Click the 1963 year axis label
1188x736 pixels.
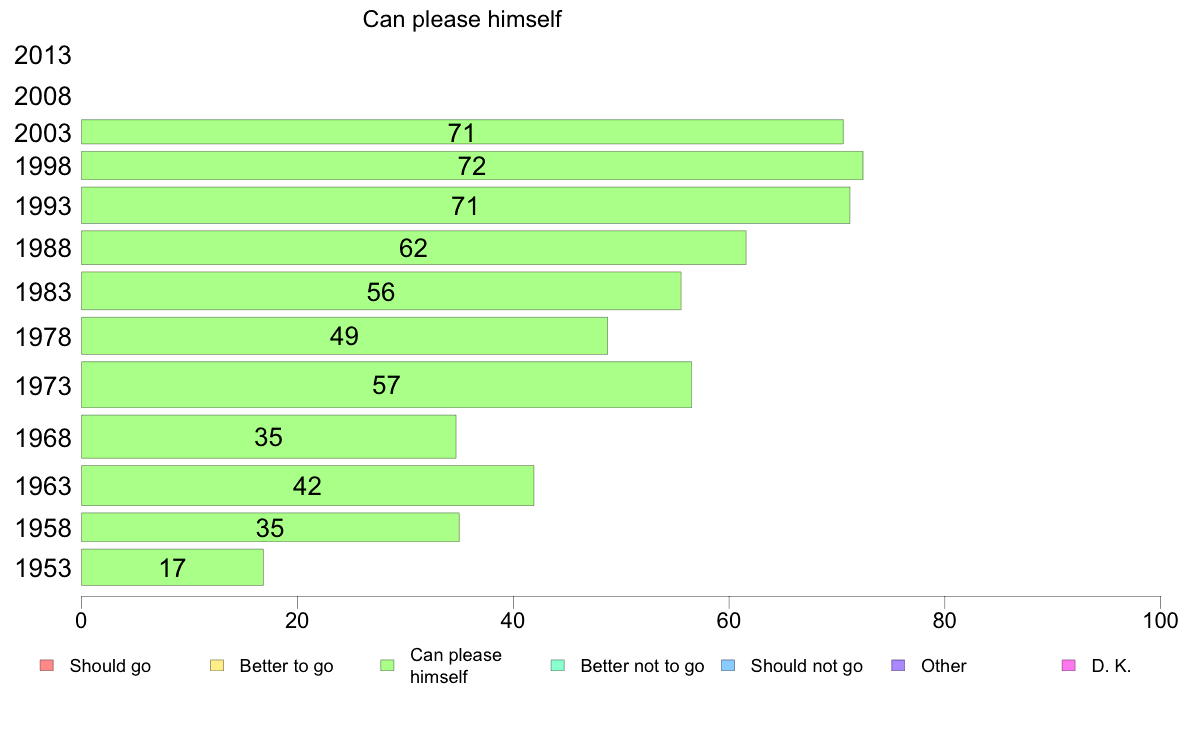42,486
